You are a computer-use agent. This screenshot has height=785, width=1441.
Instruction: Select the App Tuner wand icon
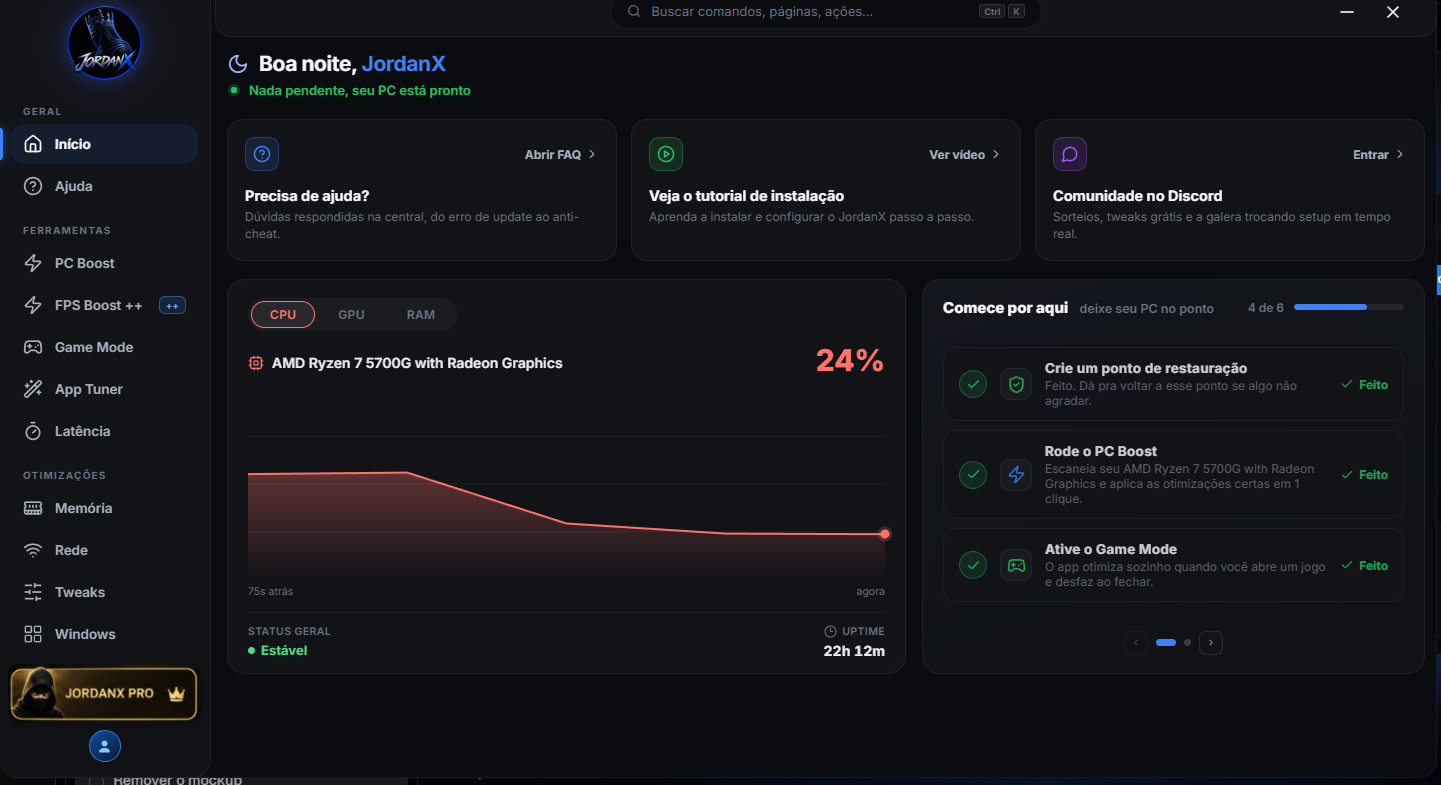pos(33,389)
